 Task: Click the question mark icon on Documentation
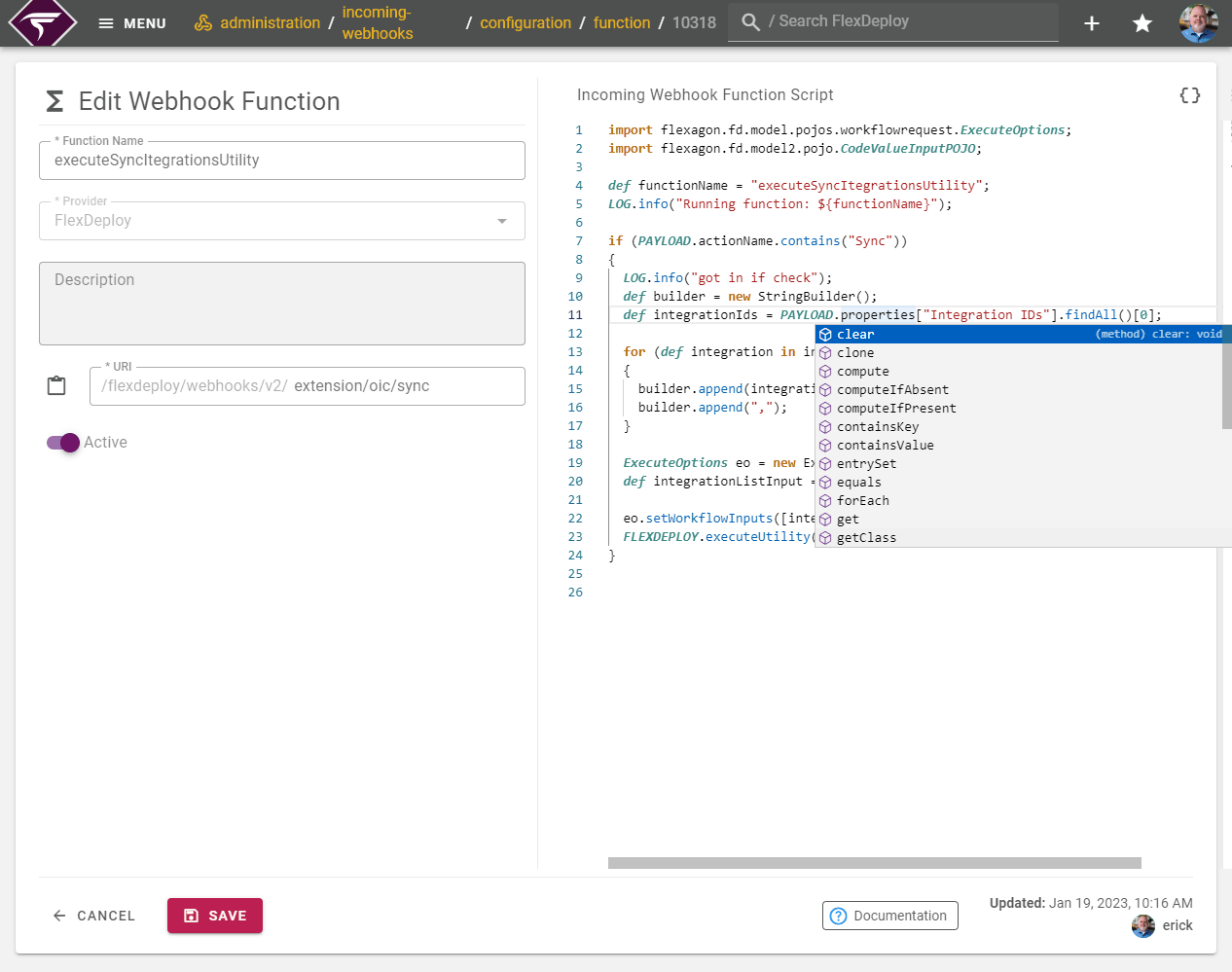[839, 916]
